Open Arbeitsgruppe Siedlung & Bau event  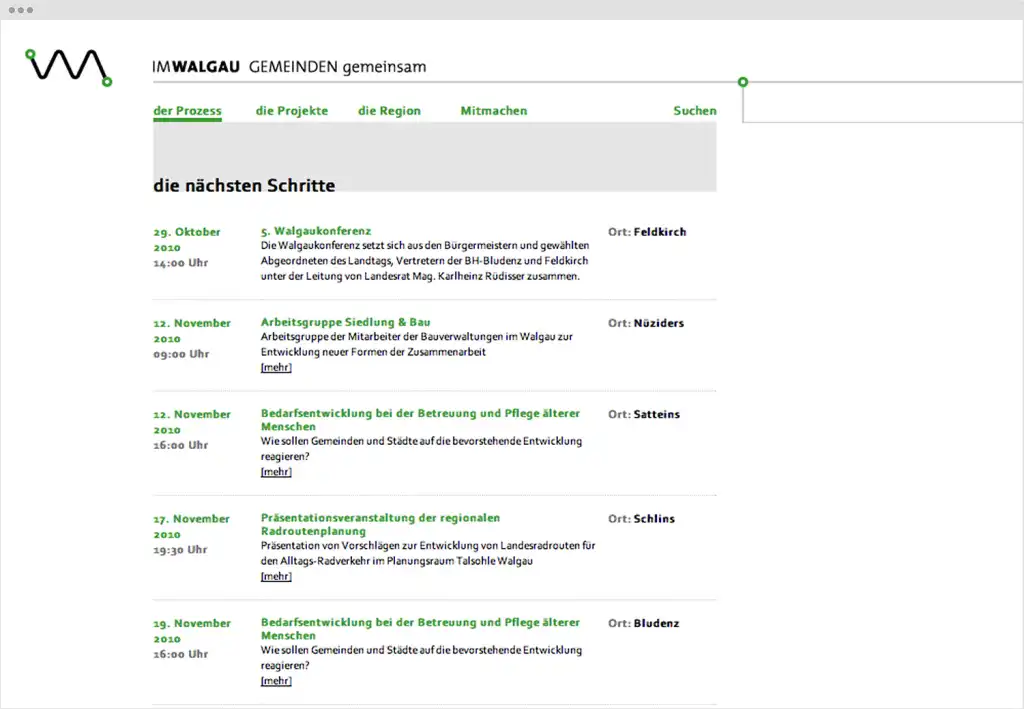(x=345, y=322)
